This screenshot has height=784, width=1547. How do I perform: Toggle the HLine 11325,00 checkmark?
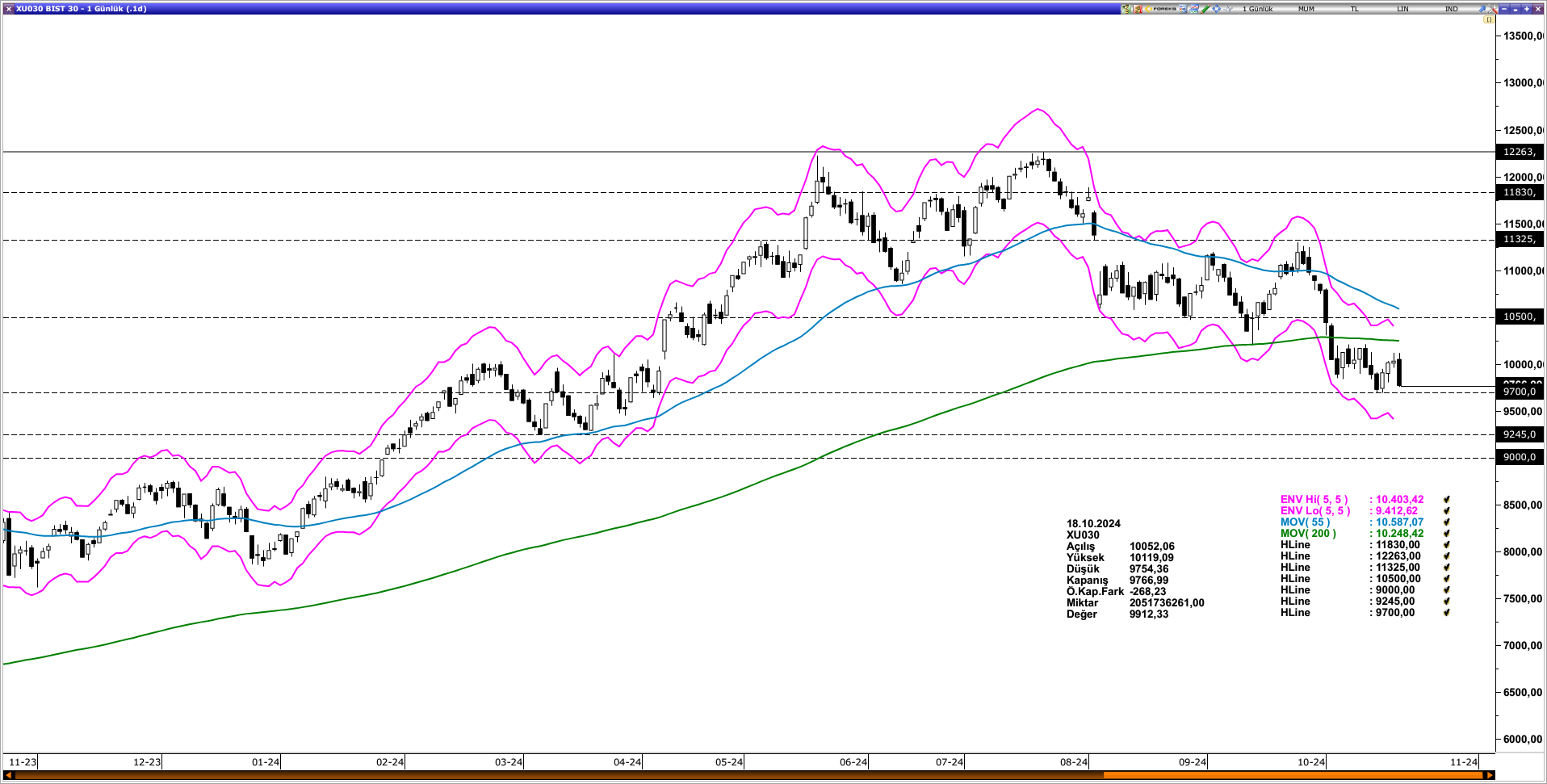click(1447, 568)
